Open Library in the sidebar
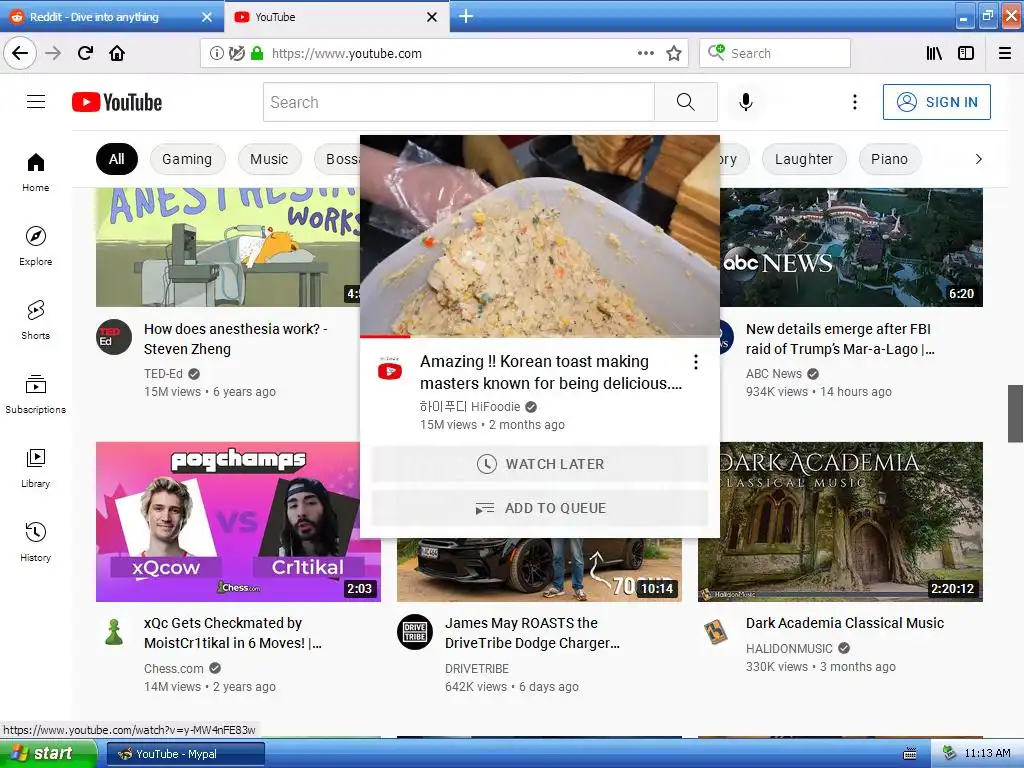The height and width of the screenshot is (768, 1024). click(x=36, y=468)
